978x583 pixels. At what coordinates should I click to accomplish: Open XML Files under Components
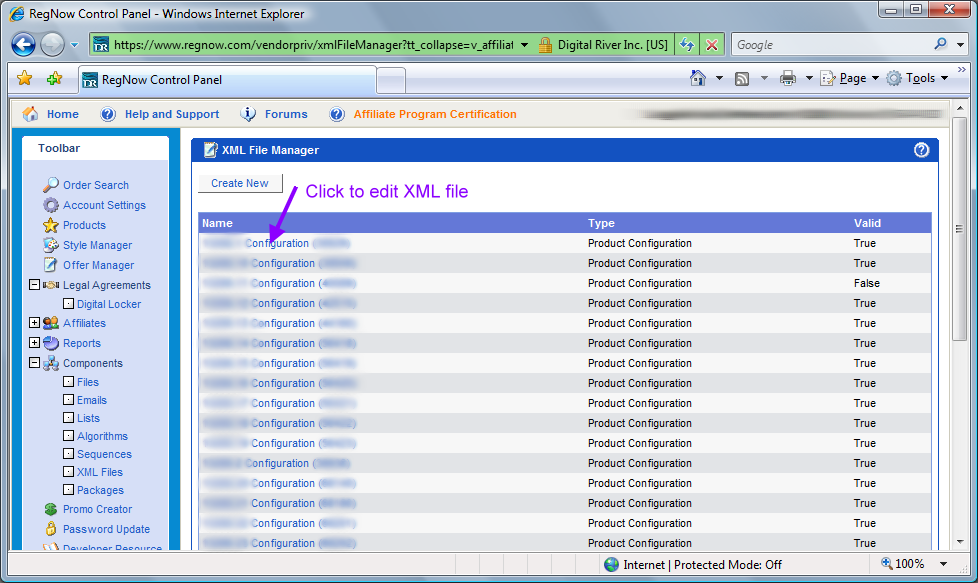[100, 473]
